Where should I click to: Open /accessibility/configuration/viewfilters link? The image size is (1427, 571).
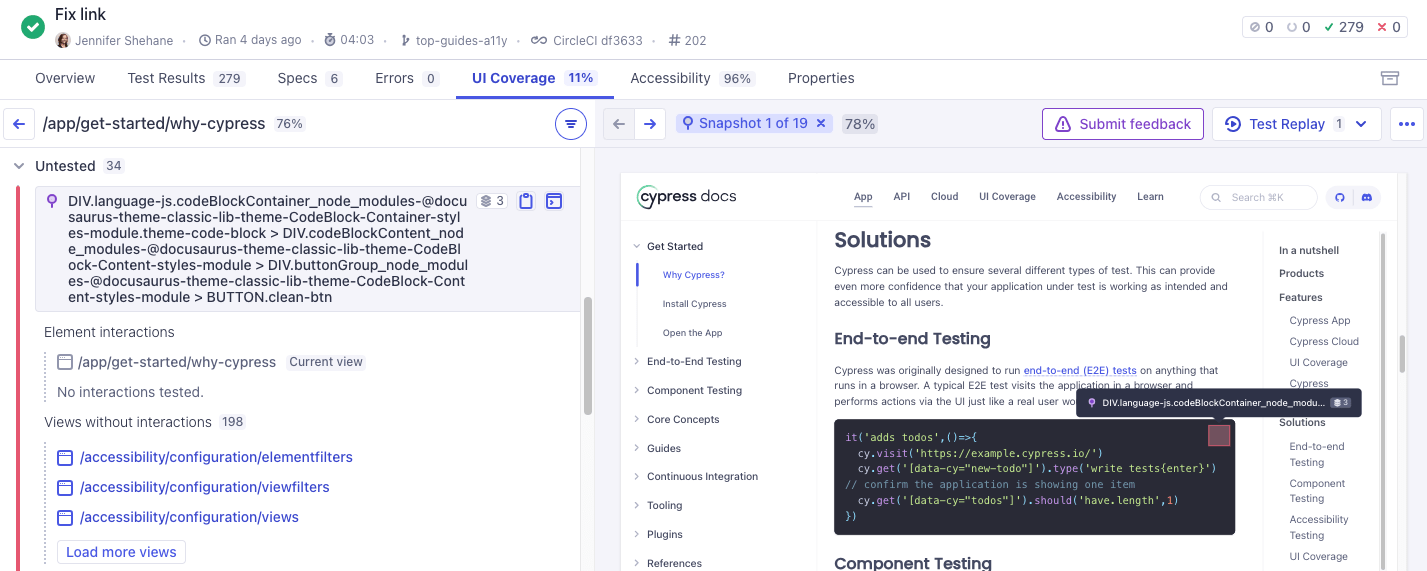204,487
